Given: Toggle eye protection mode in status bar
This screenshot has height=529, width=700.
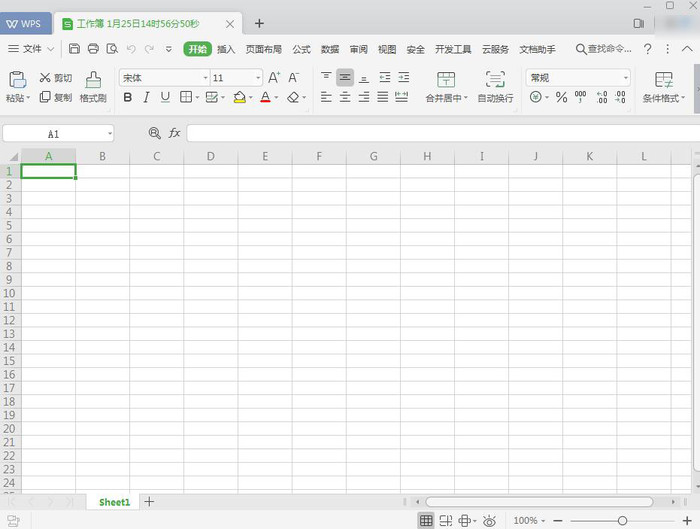Looking at the screenshot, I should (489, 521).
